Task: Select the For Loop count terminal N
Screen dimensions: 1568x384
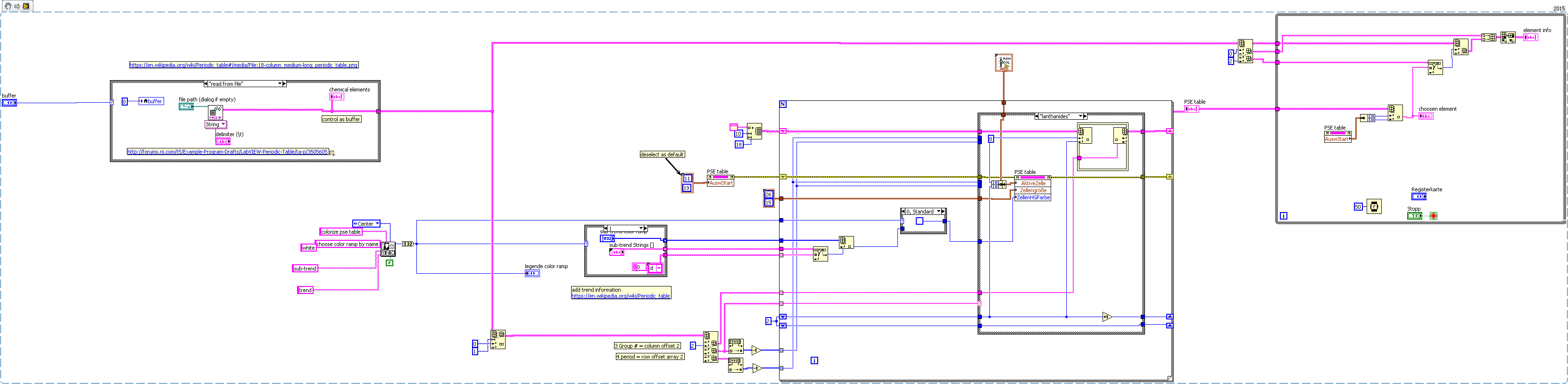Action: coord(783,104)
